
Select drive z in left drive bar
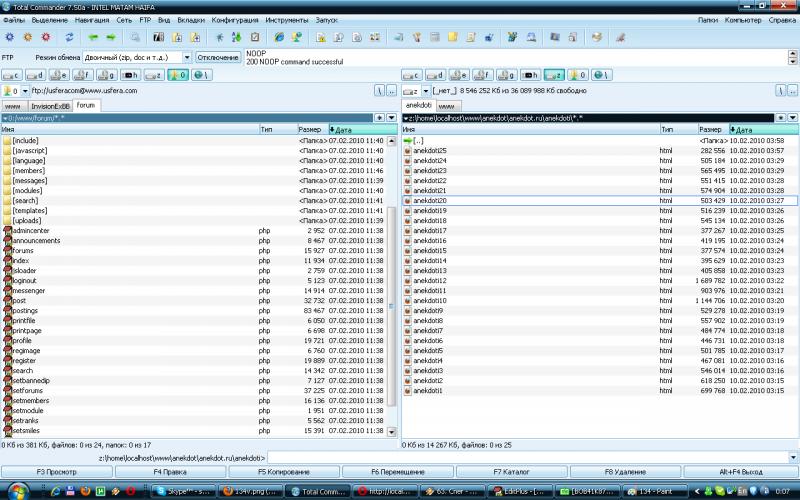click(x=154, y=75)
